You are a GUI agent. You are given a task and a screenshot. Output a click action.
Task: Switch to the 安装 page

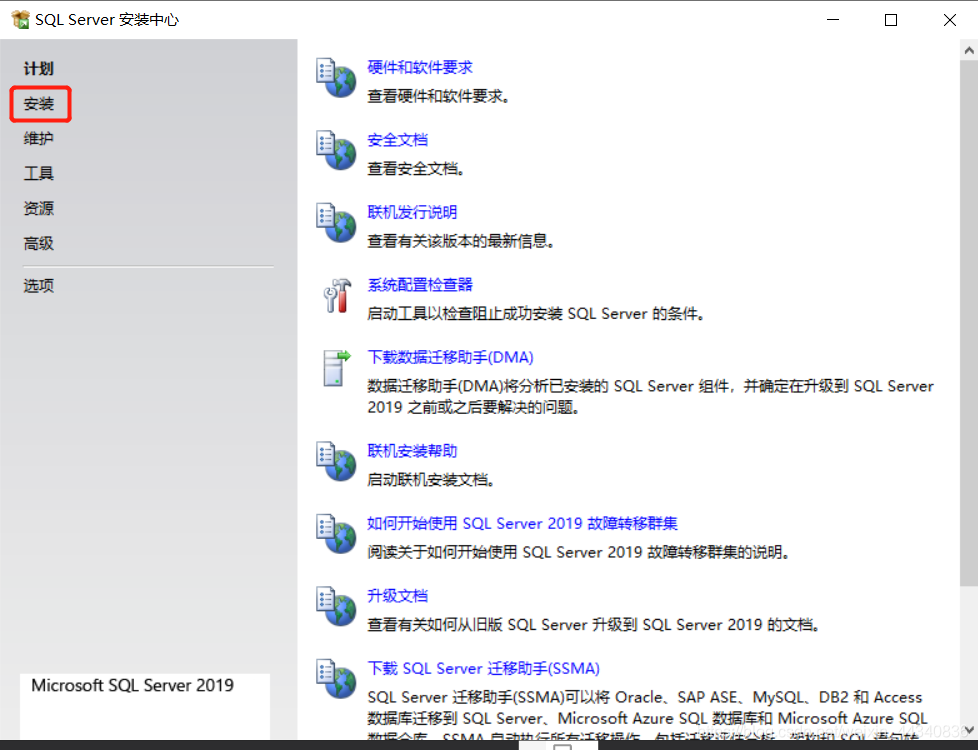point(39,104)
